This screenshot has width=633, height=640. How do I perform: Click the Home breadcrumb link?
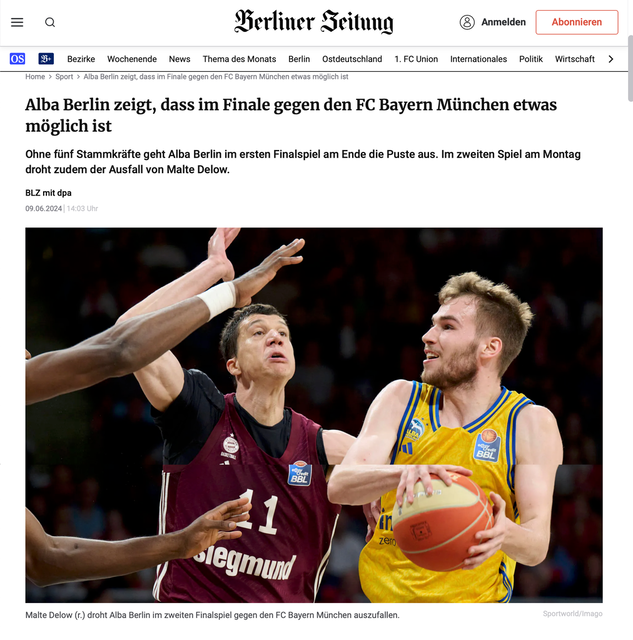(x=35, y=77)
